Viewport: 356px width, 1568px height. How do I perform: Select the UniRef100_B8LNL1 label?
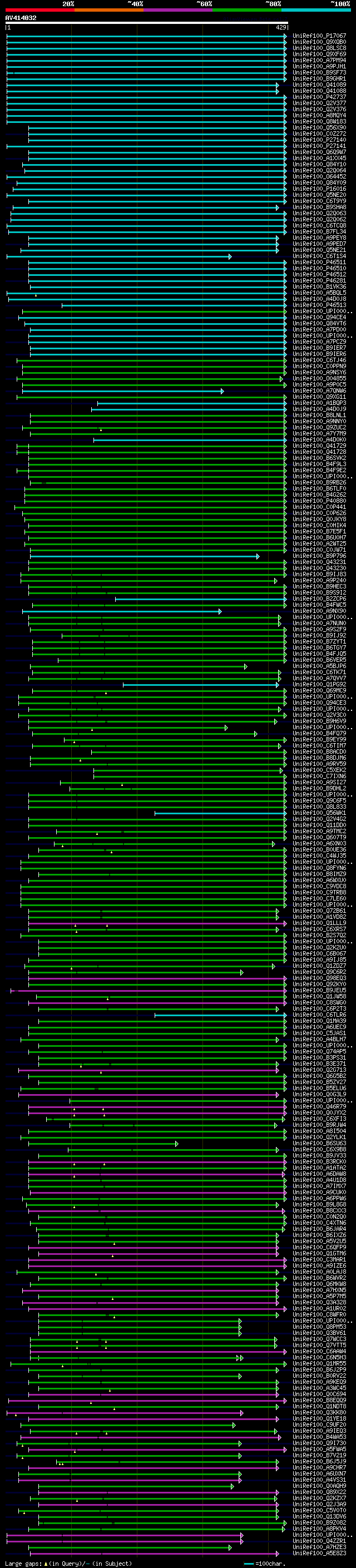coord(319,415)
